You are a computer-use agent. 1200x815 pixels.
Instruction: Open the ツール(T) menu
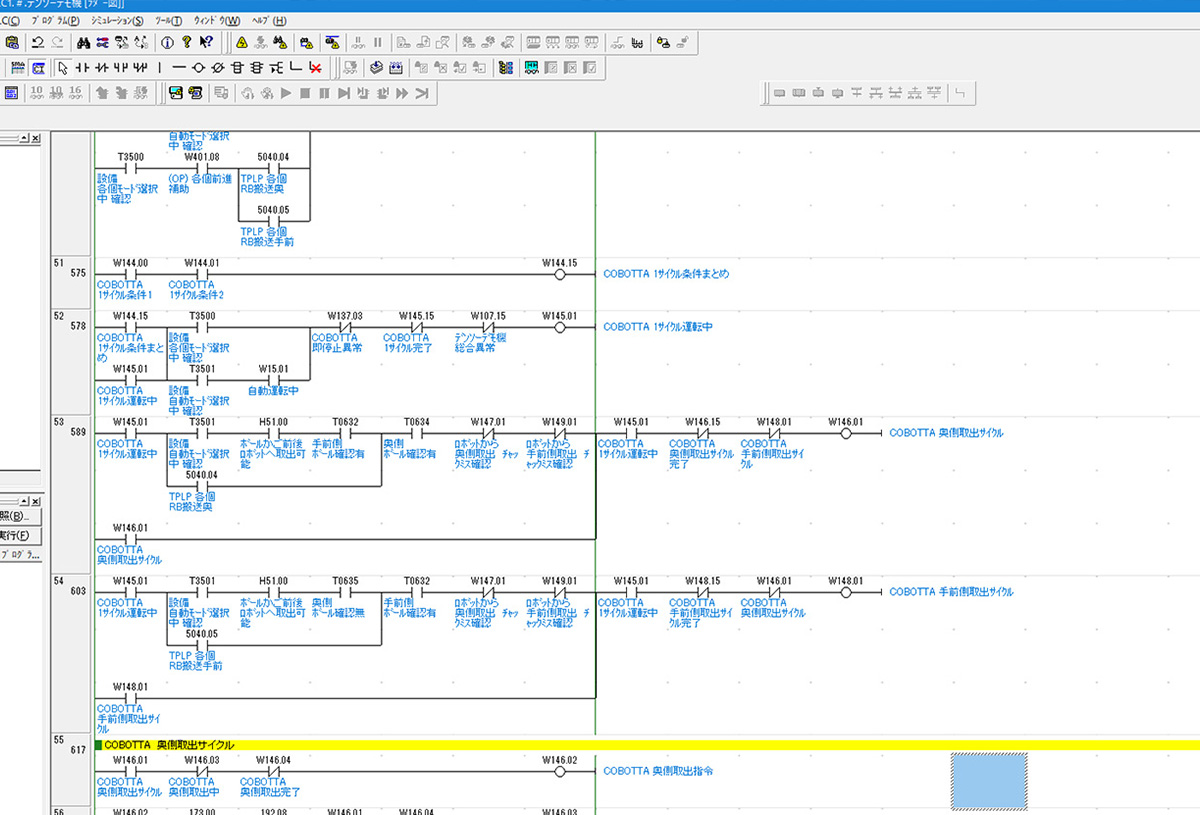pyautogui.click(x=170, y=21)
